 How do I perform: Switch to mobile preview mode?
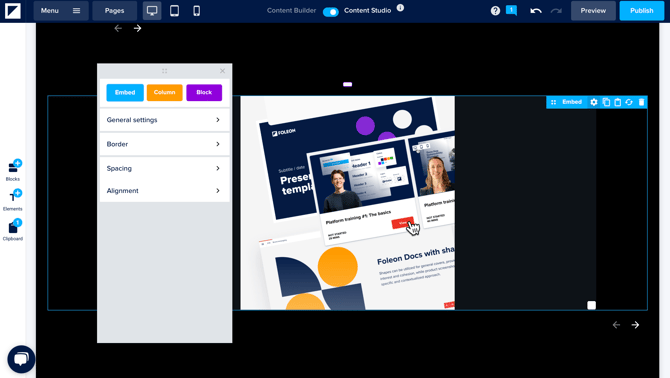197,11
